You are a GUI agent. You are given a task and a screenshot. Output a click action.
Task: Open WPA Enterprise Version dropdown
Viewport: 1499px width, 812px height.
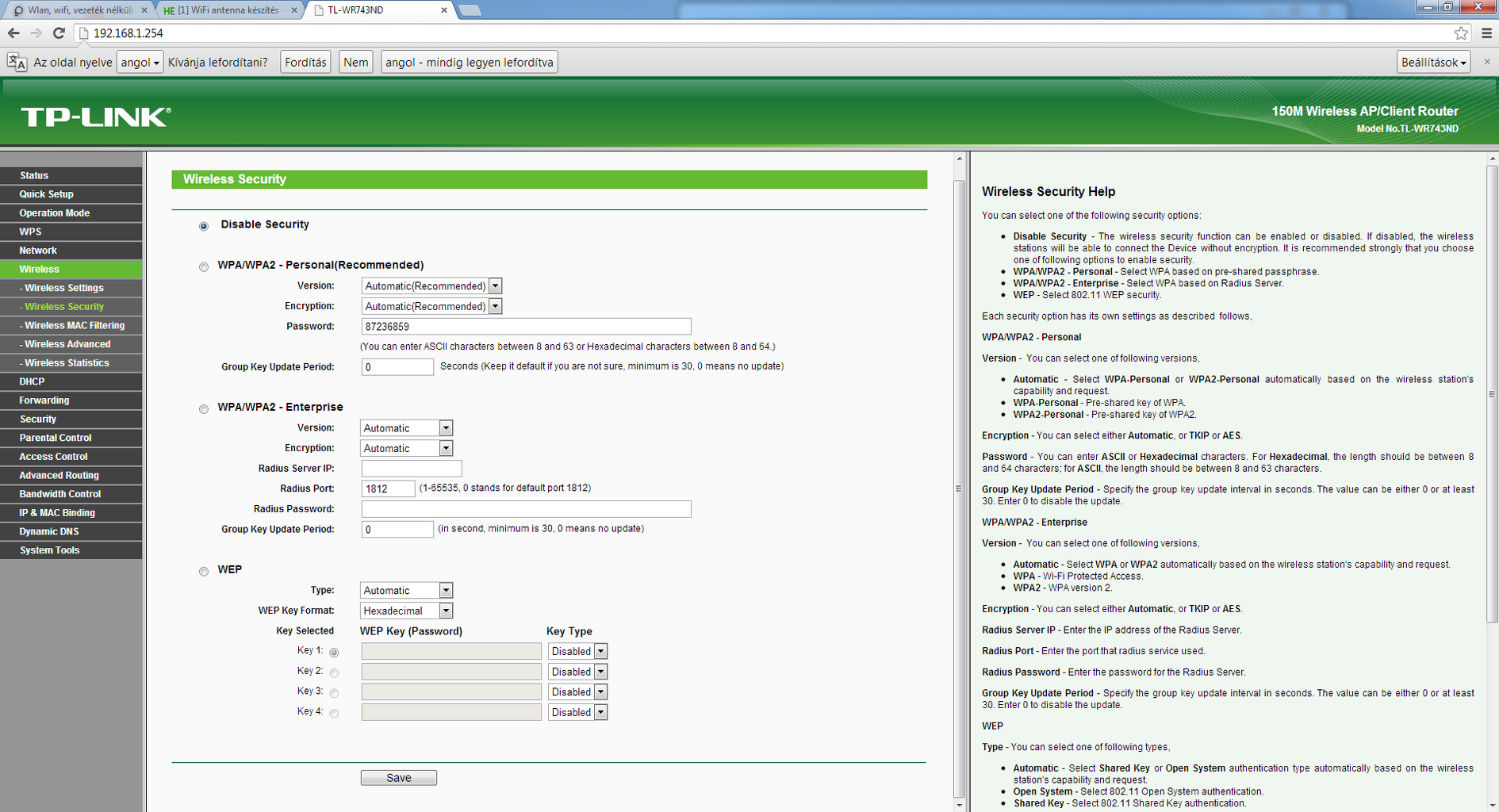(x=406, y=428)
